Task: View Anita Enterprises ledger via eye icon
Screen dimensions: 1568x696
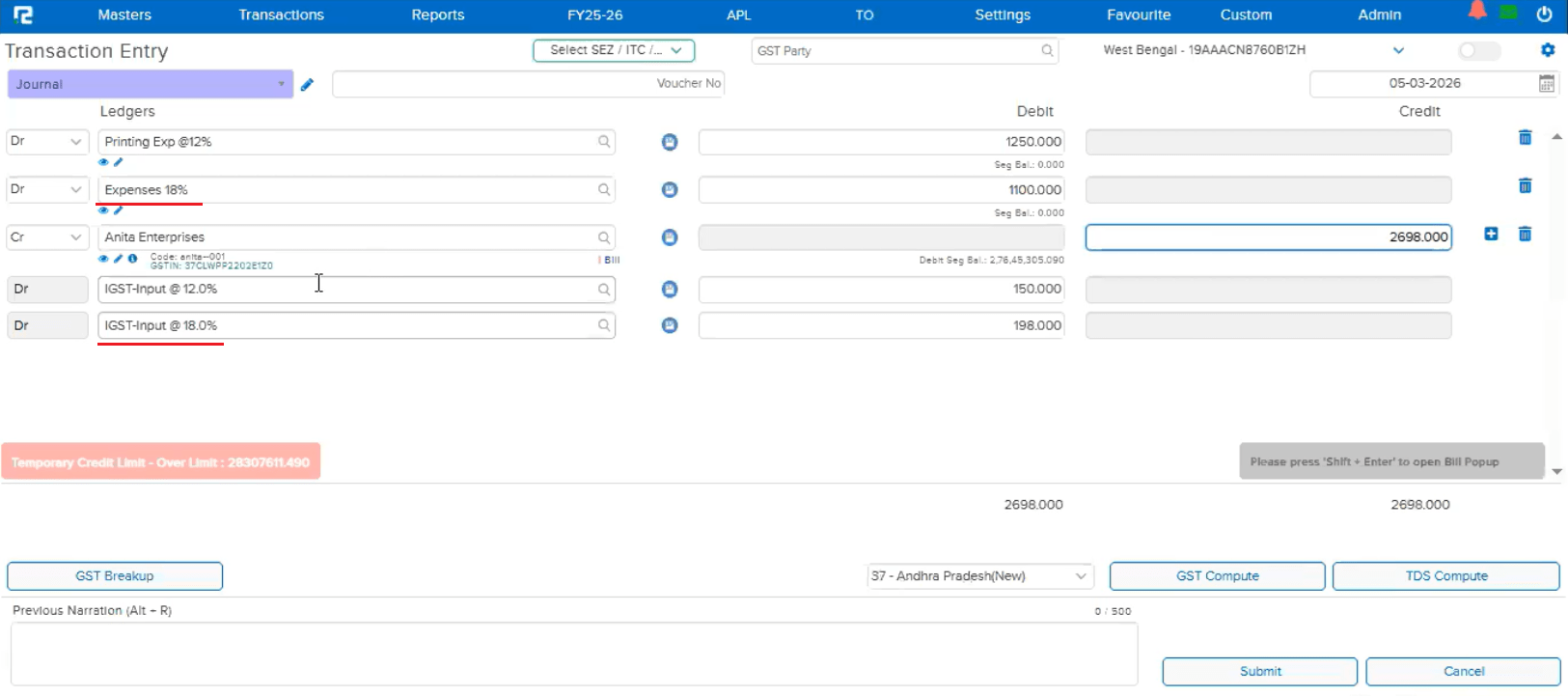Action: click(103, 259)
